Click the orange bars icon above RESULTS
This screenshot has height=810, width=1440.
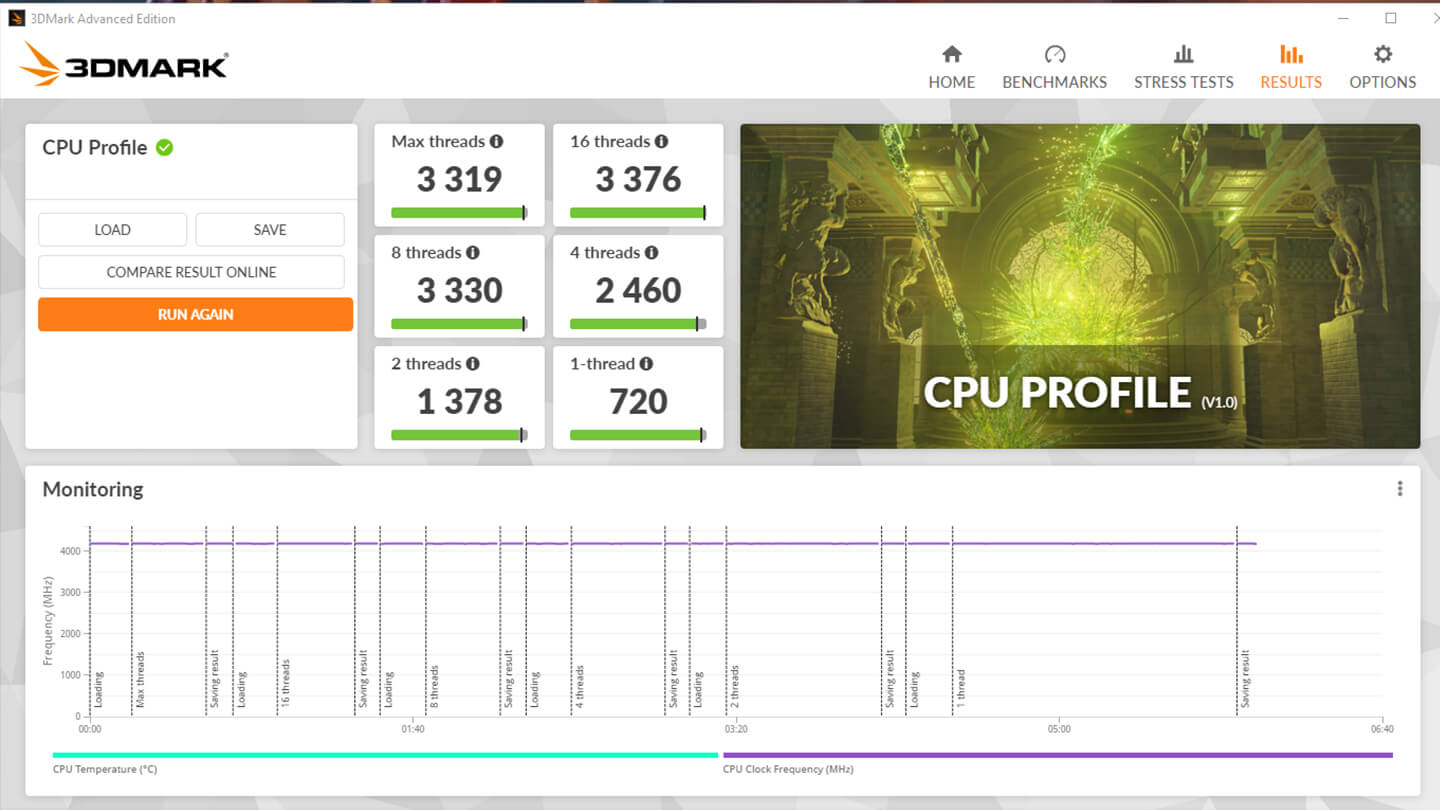click(x=1291, y=54)
